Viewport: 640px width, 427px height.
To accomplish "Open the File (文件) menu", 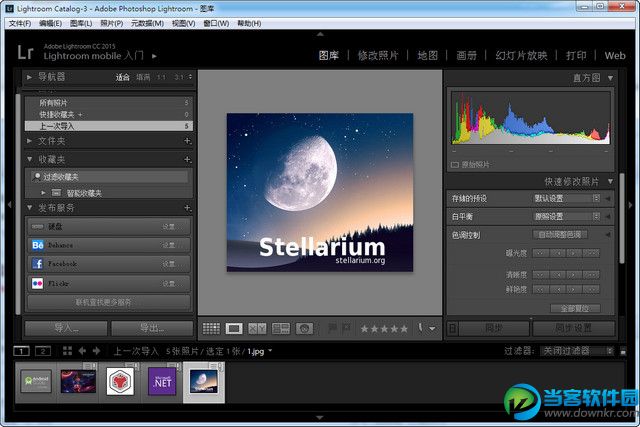I will (x=20, y=23).
